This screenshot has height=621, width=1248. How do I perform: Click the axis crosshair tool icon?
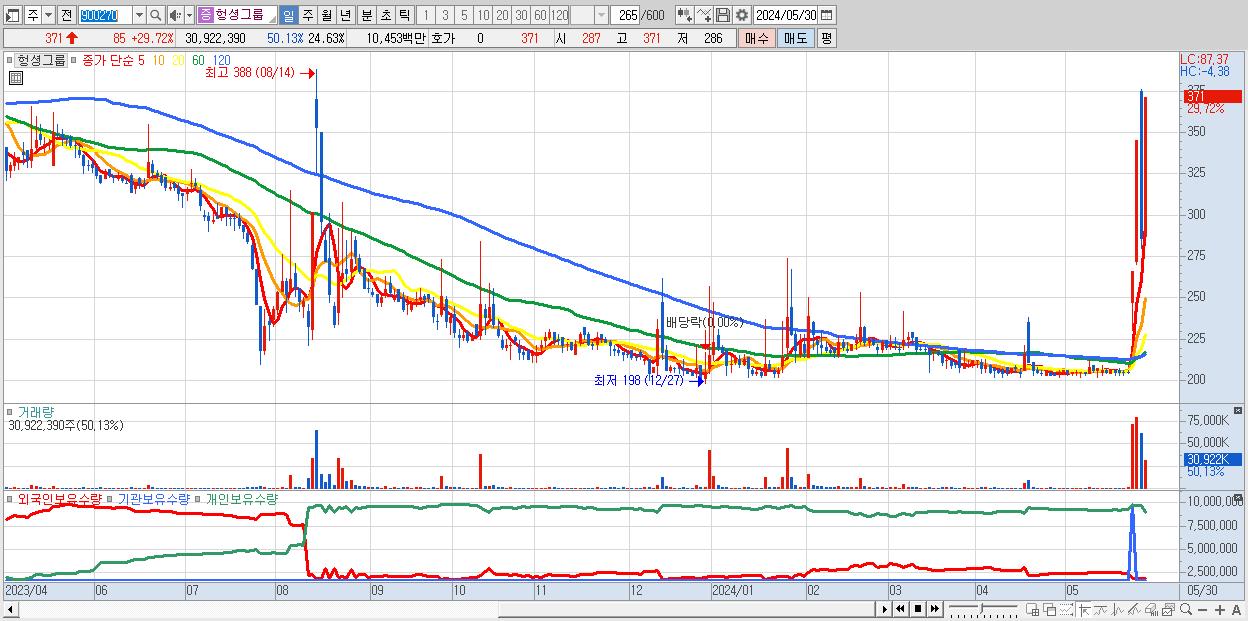(x=1084, y=609)
